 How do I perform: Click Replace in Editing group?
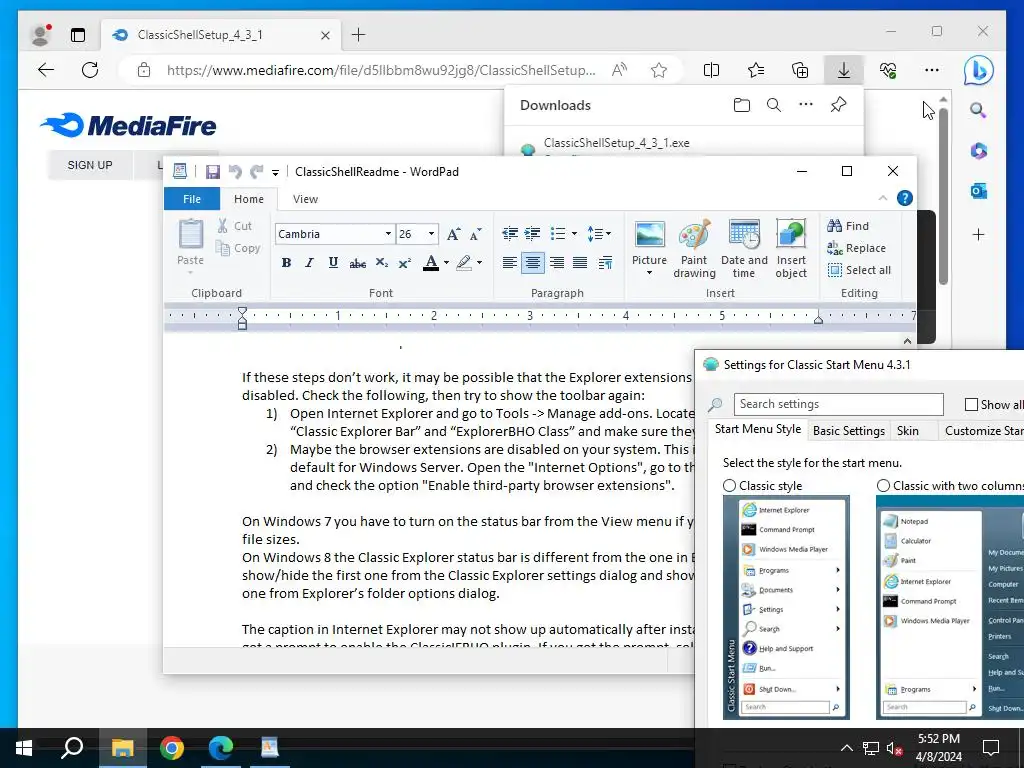pyautogui.click(x=857, y=248)
